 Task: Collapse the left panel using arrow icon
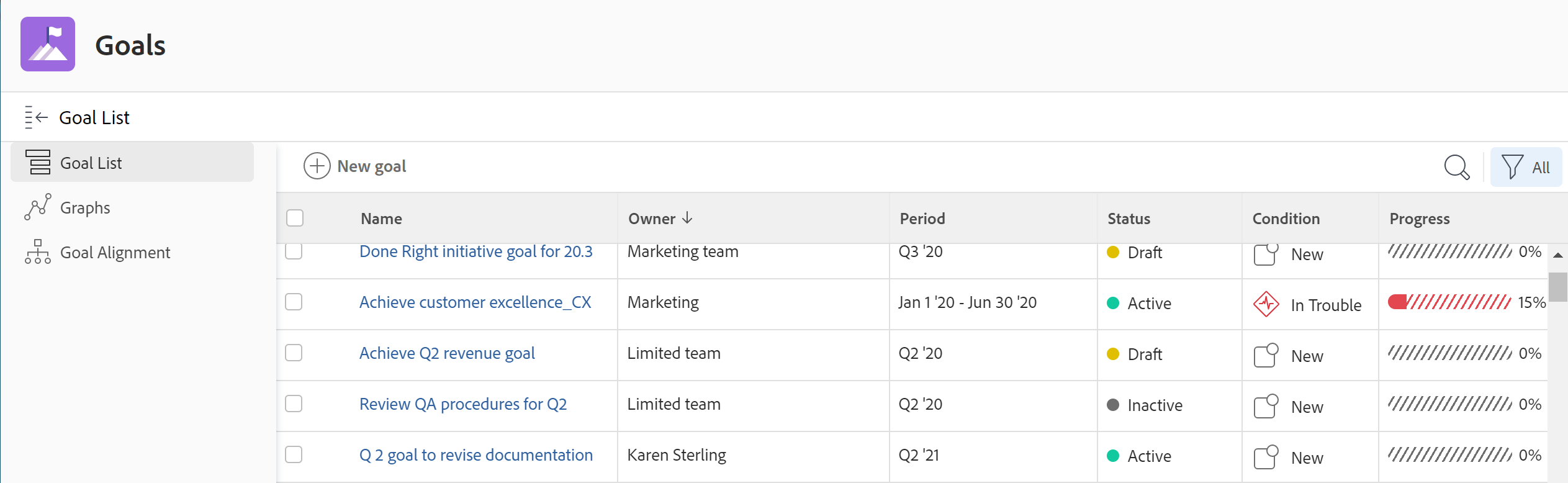coord(36,117)
